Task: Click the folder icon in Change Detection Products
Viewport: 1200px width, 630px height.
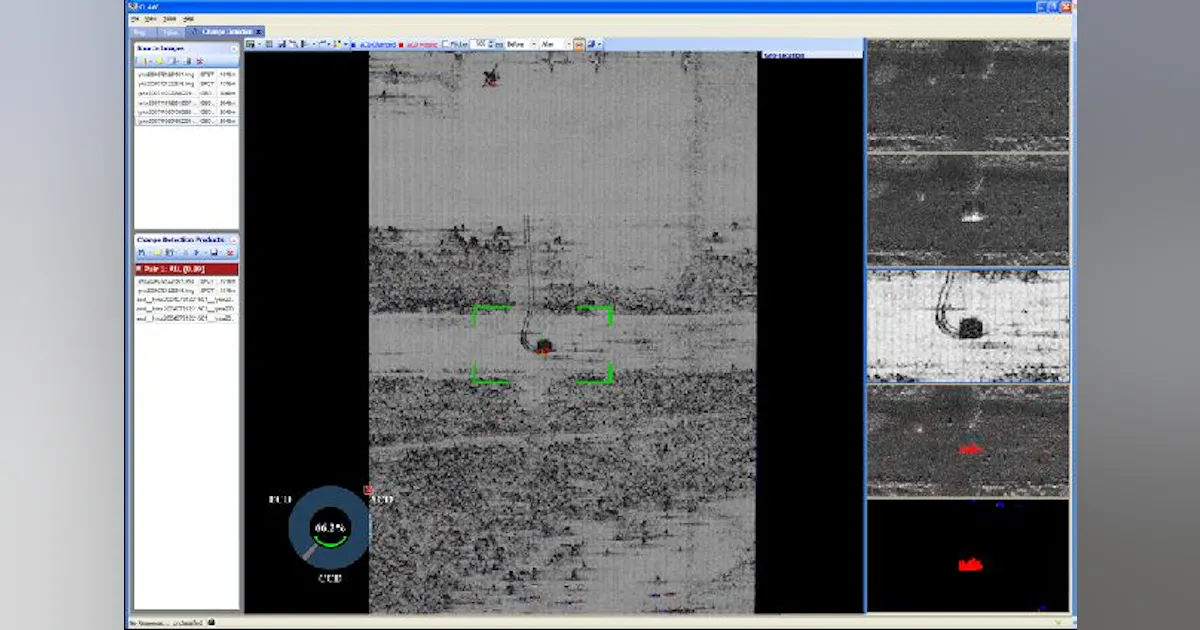Action: [x=156, y=253]
